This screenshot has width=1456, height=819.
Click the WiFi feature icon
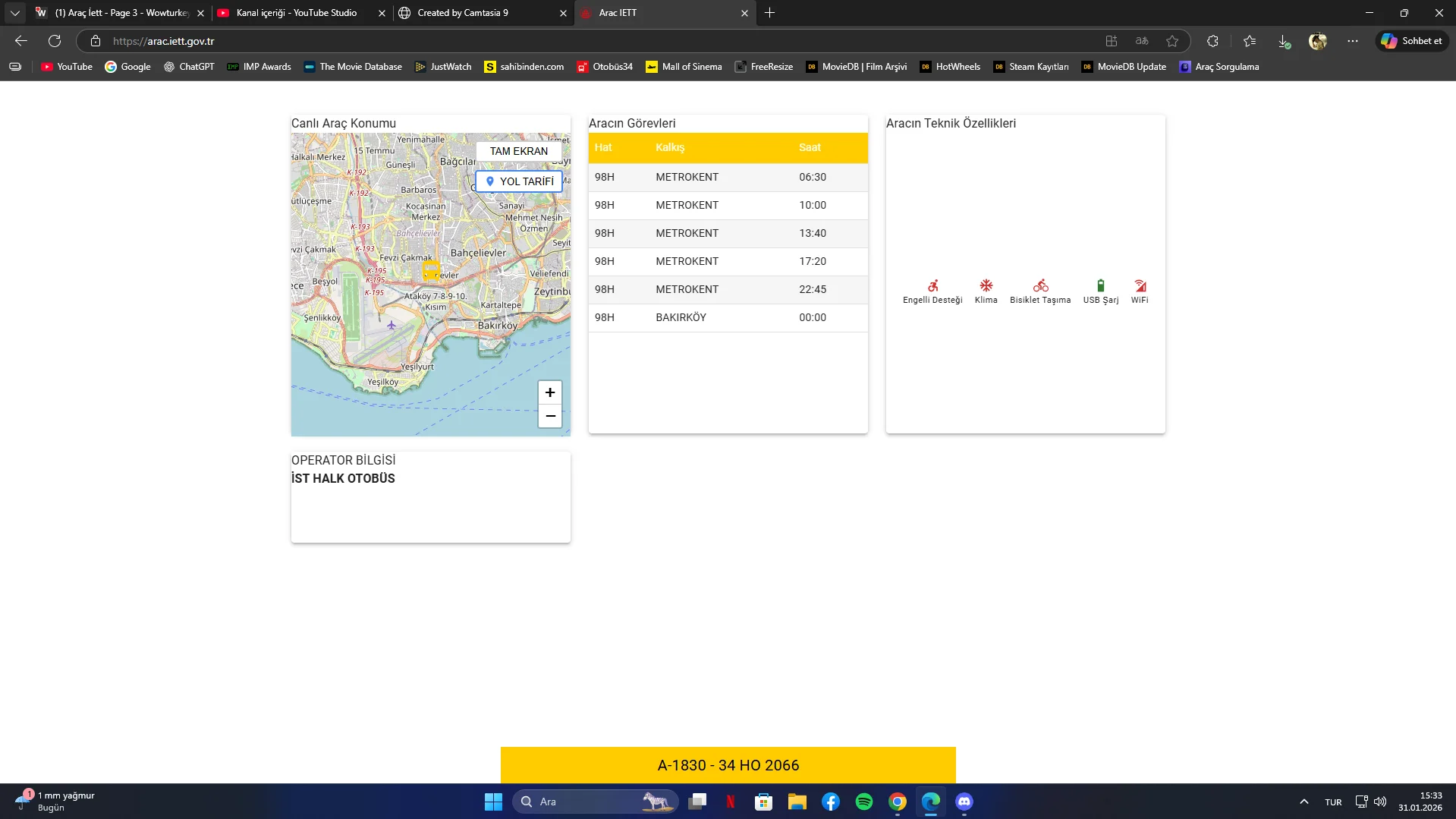[x=1140, y=285]
